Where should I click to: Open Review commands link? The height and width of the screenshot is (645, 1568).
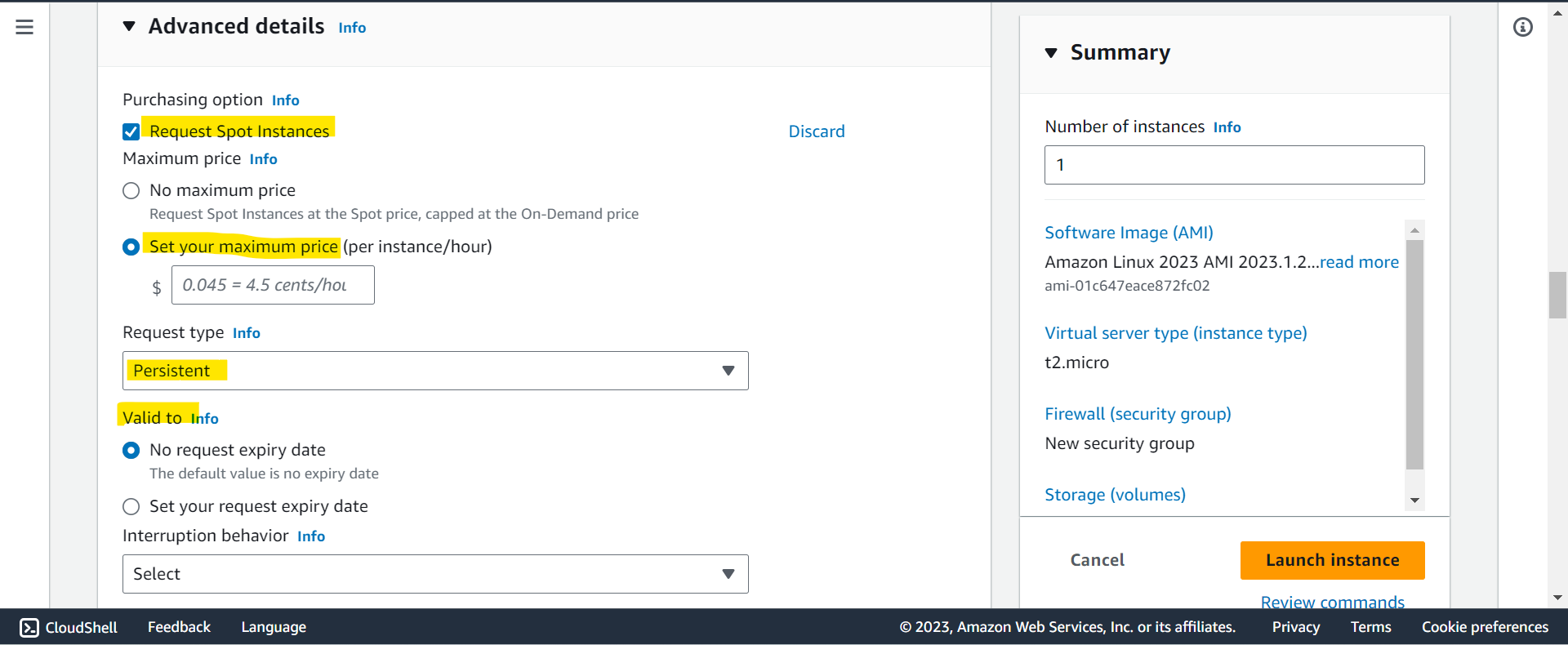[x=1333, y=603]
